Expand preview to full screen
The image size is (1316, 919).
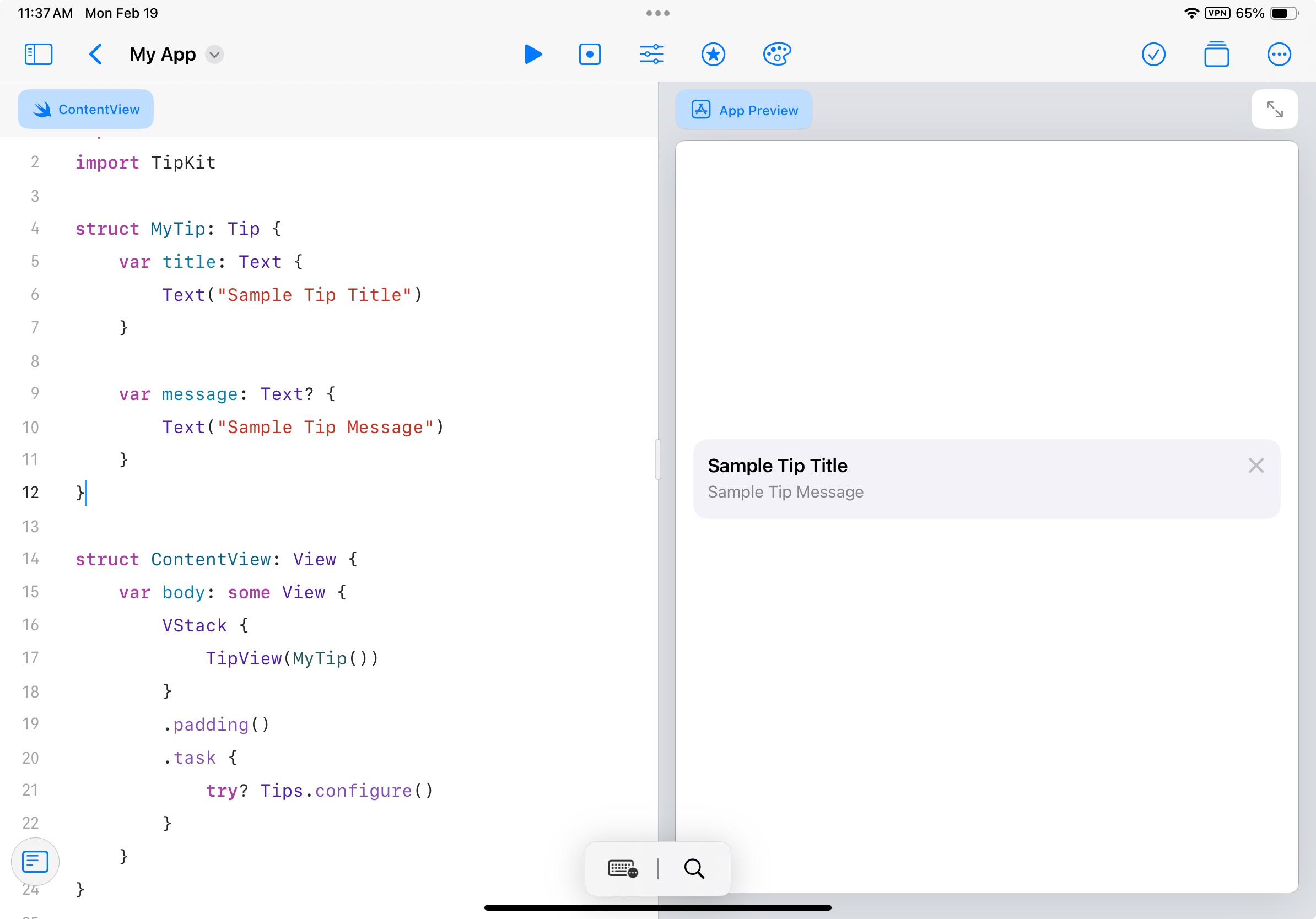(1274, 110)
